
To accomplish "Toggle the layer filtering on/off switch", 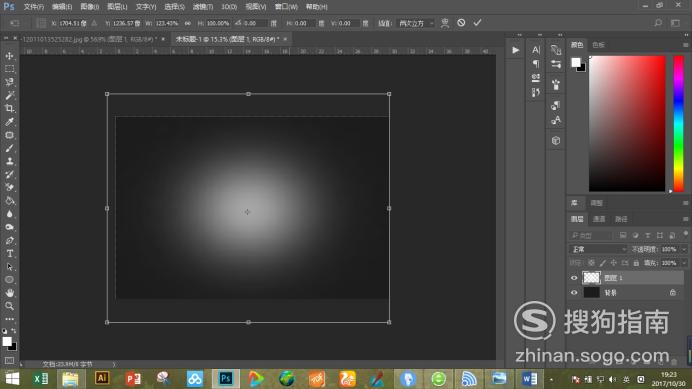I will [x=685, y=234].
